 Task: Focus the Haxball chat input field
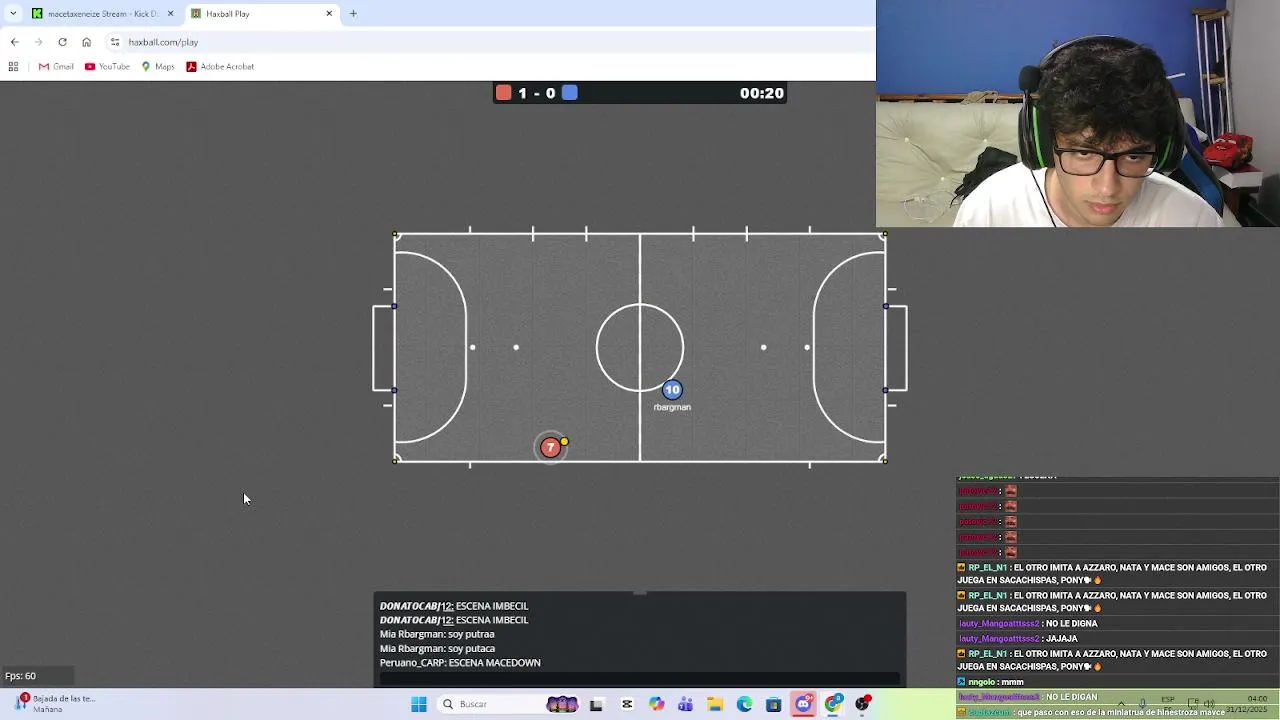tap(640, 679)
